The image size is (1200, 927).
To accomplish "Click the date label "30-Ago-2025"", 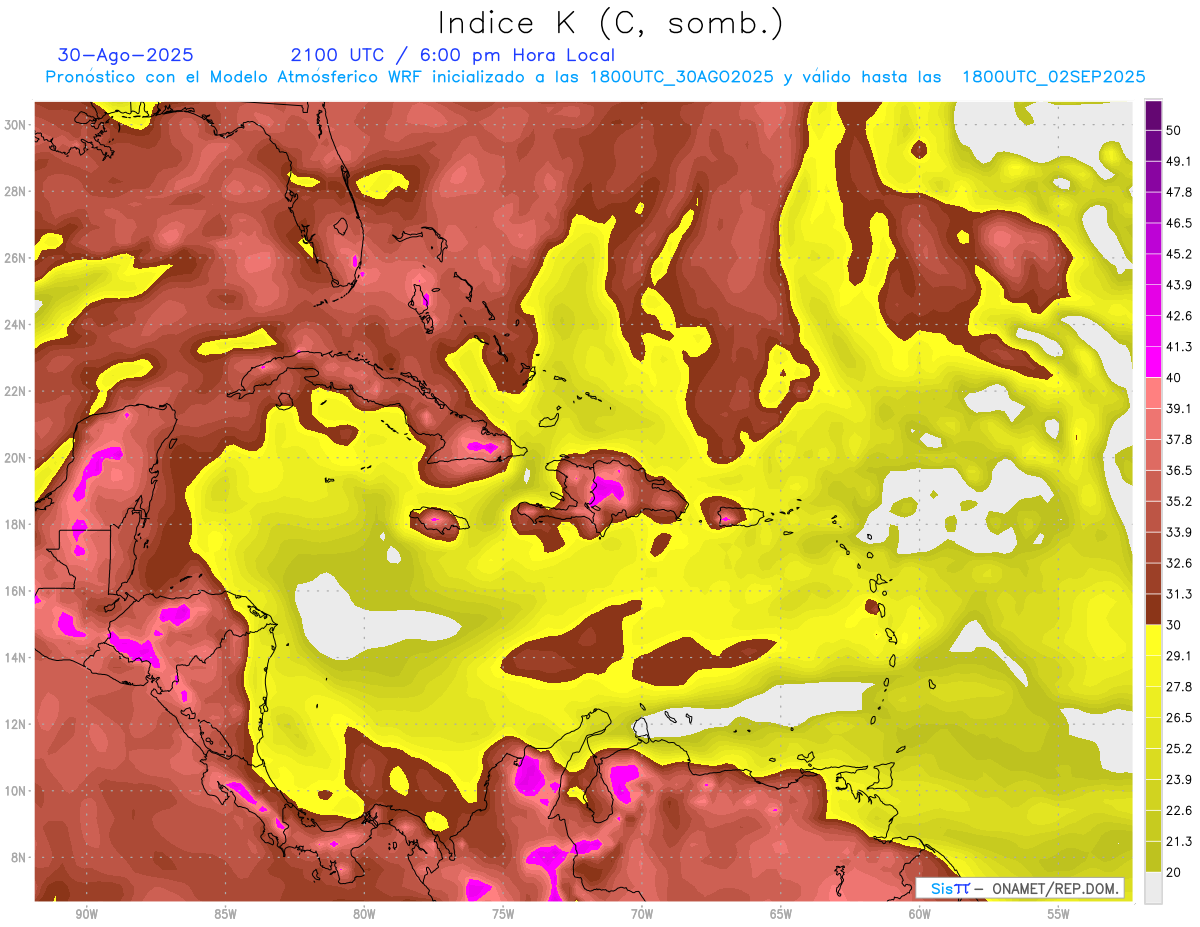I will (125, 55).
